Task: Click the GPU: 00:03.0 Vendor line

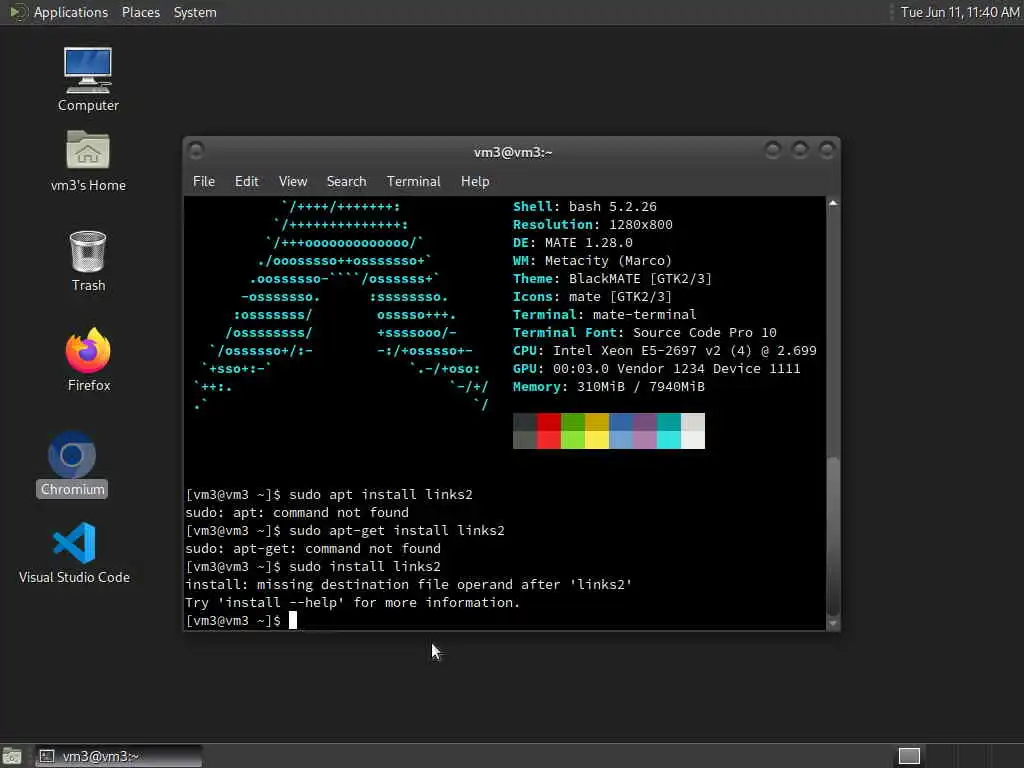Action: pos(656,368)
